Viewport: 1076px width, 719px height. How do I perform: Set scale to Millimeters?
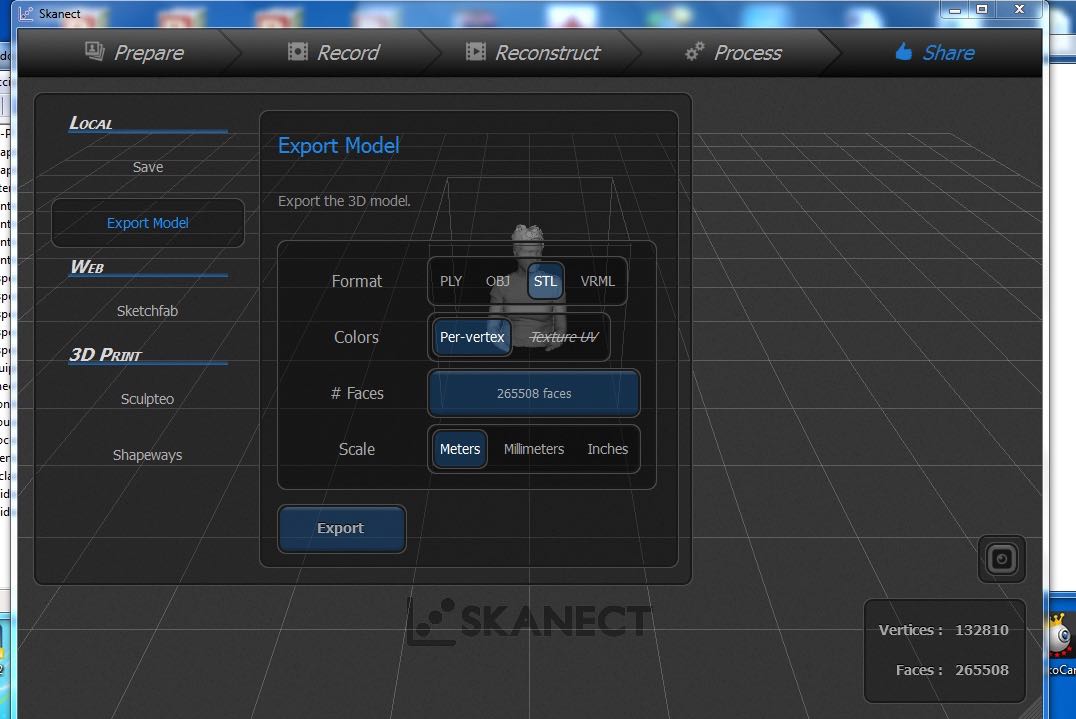534,449
